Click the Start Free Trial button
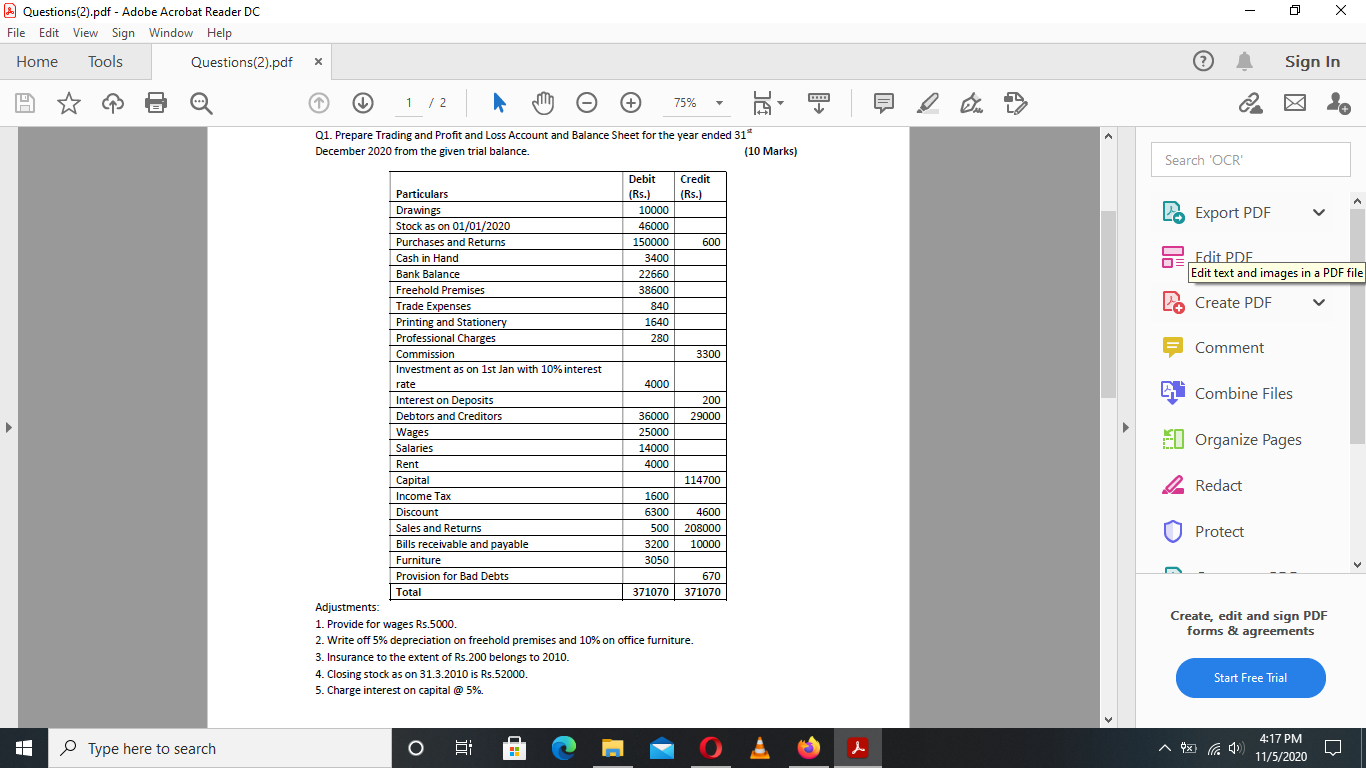 1250,678
